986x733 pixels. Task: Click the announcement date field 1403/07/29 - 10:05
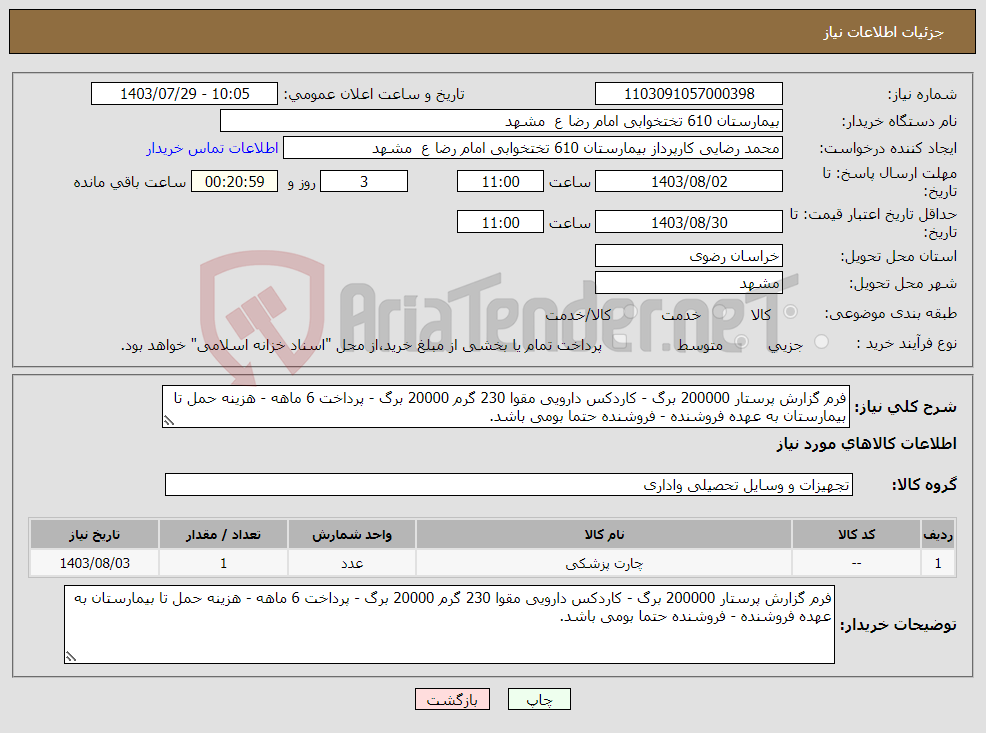click(184, 94)
